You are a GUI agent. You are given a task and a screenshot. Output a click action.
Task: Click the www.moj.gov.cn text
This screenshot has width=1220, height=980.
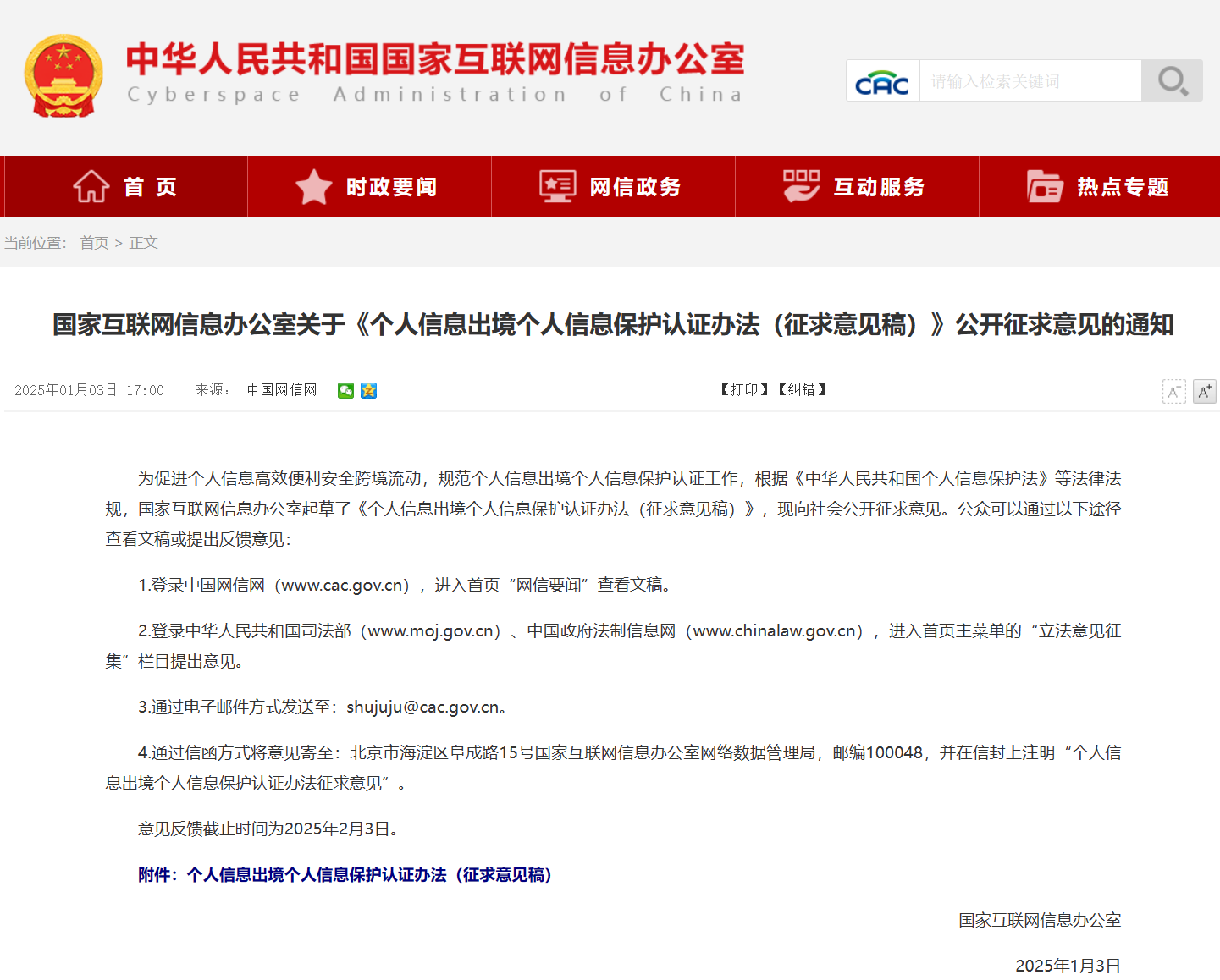click(431, 630)
